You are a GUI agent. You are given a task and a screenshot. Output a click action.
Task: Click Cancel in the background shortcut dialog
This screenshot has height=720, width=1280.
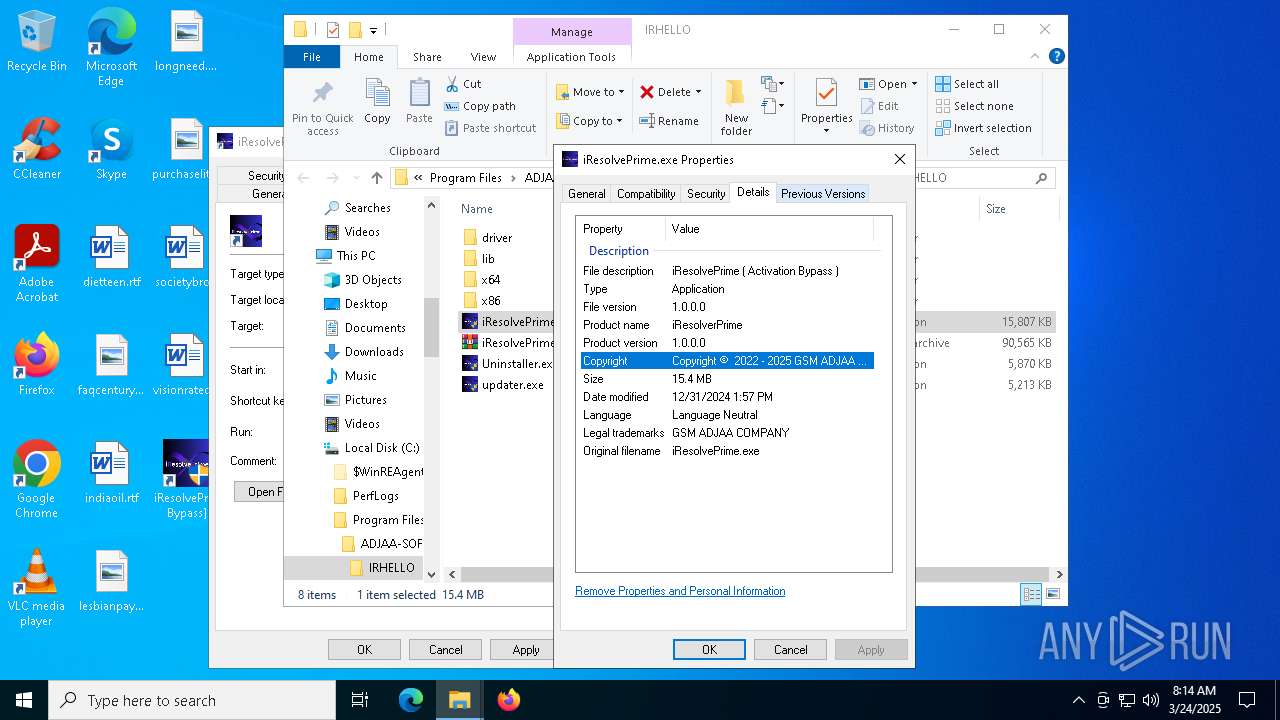(445, 650)
